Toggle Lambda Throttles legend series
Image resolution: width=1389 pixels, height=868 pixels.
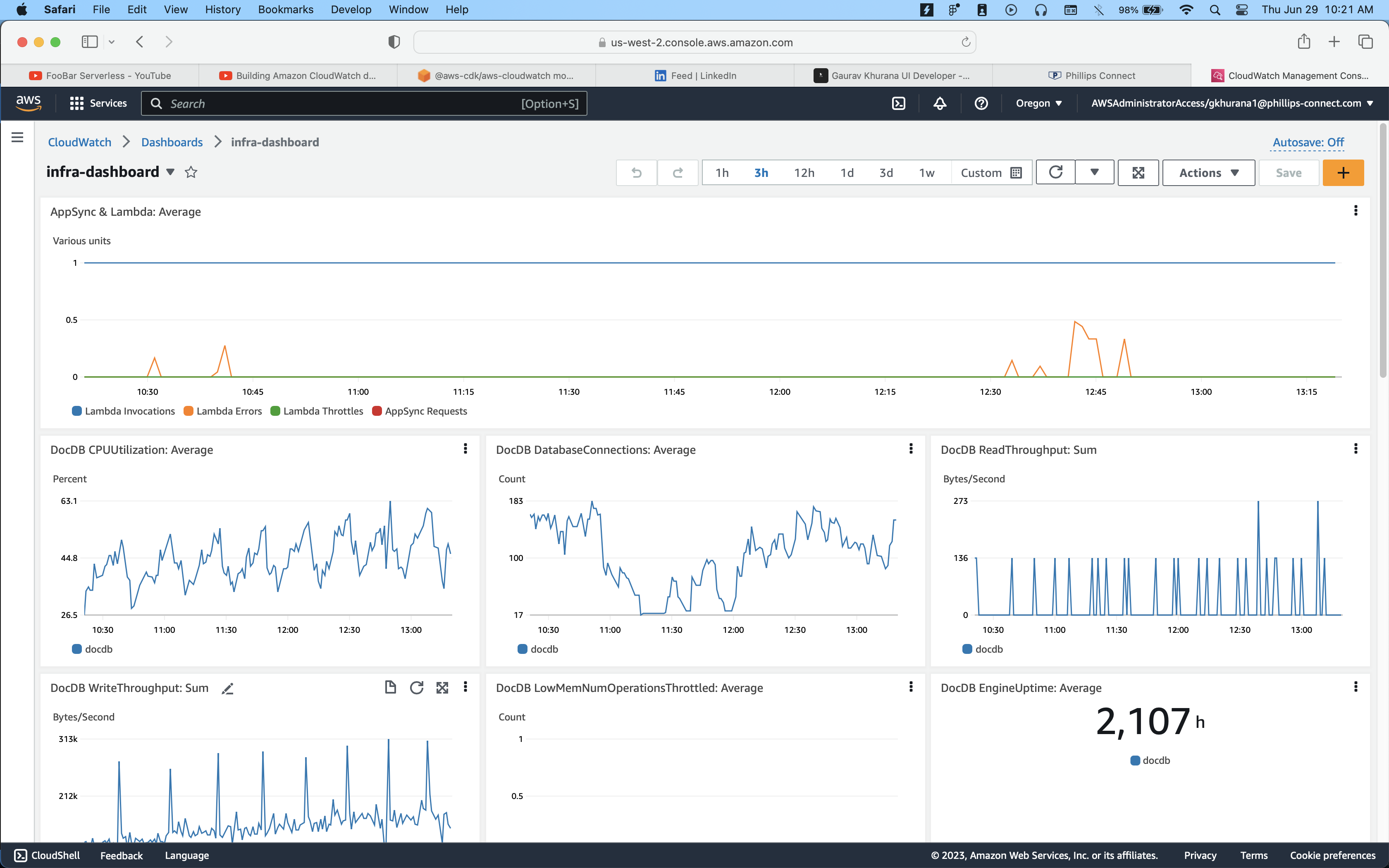[x=317, y=411]
